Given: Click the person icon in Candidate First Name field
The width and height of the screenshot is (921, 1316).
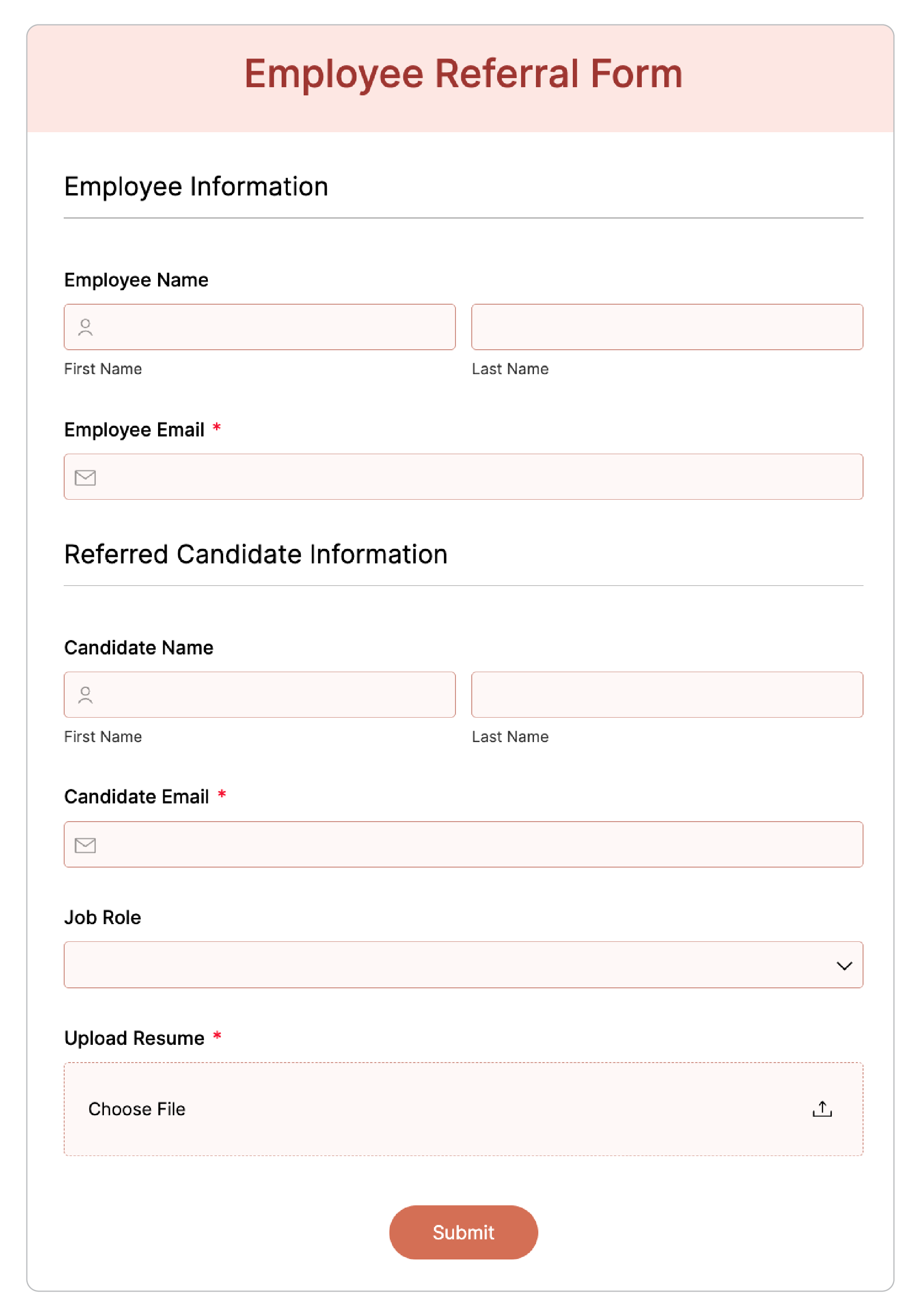Looking at the screenshot, I should [85, 695].
